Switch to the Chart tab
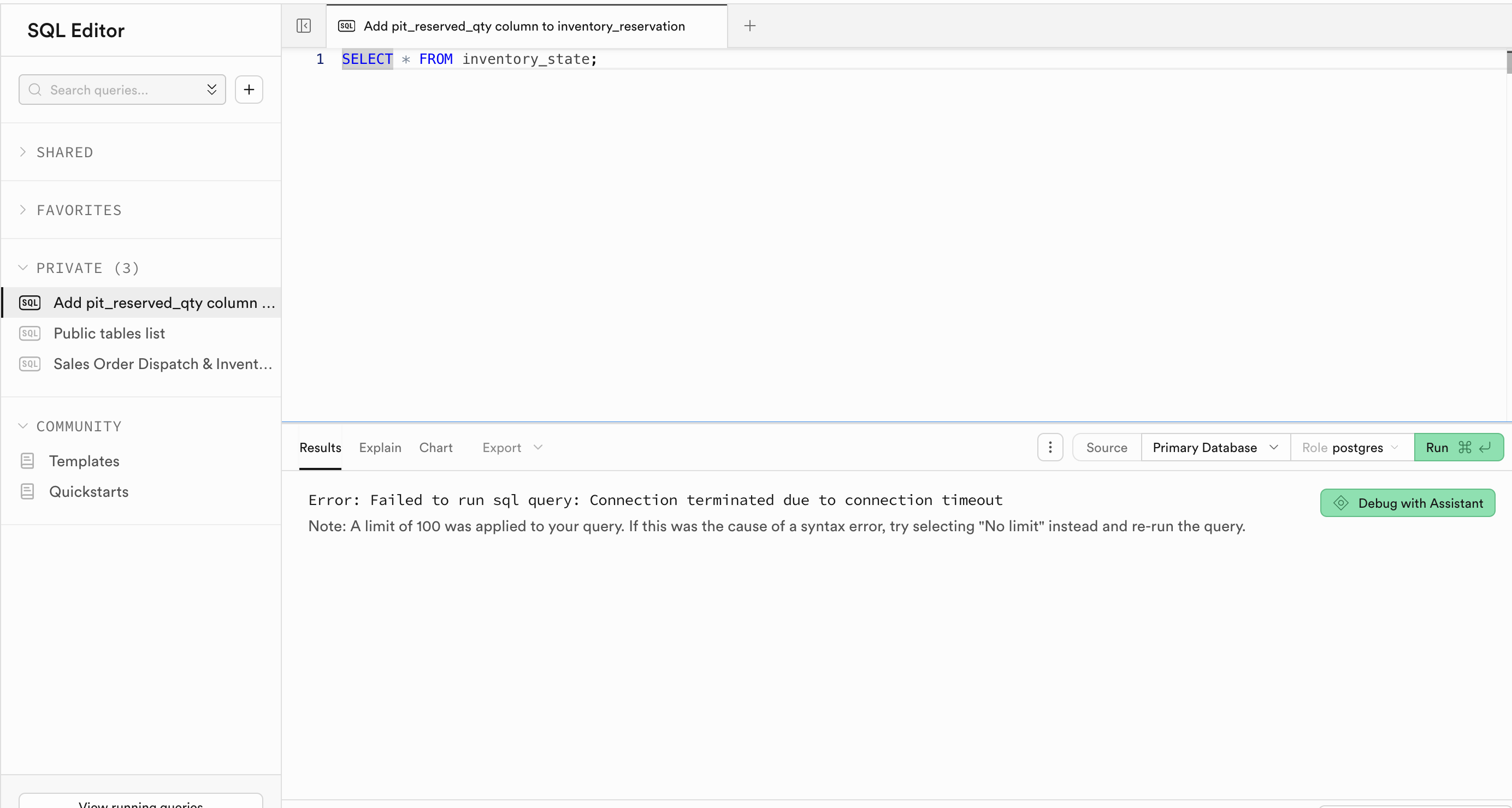Screen dimensions: 1512x808 [435, 447]
